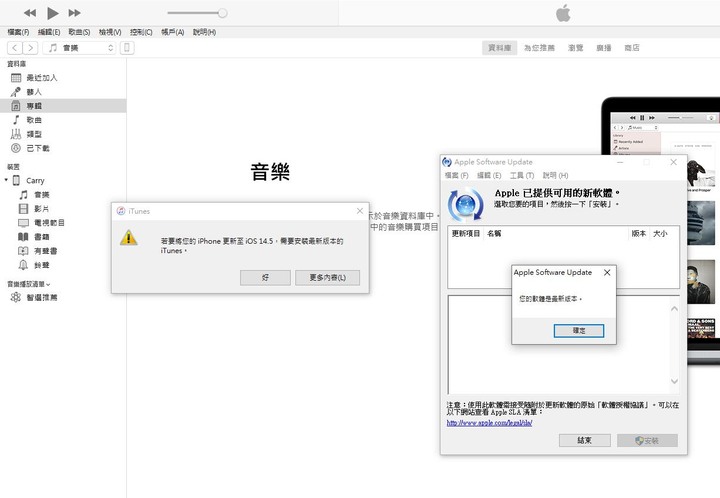Open the 帳戶(A) menu
The height and width of the screenshot is (498, 720).
pos(173,32)
